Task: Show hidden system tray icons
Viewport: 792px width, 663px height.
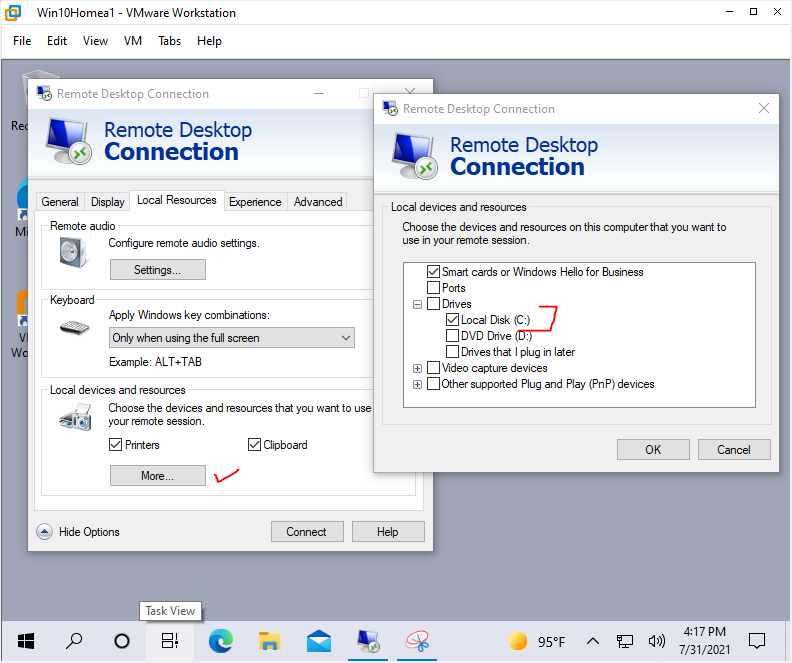Action: pos(593,641)
